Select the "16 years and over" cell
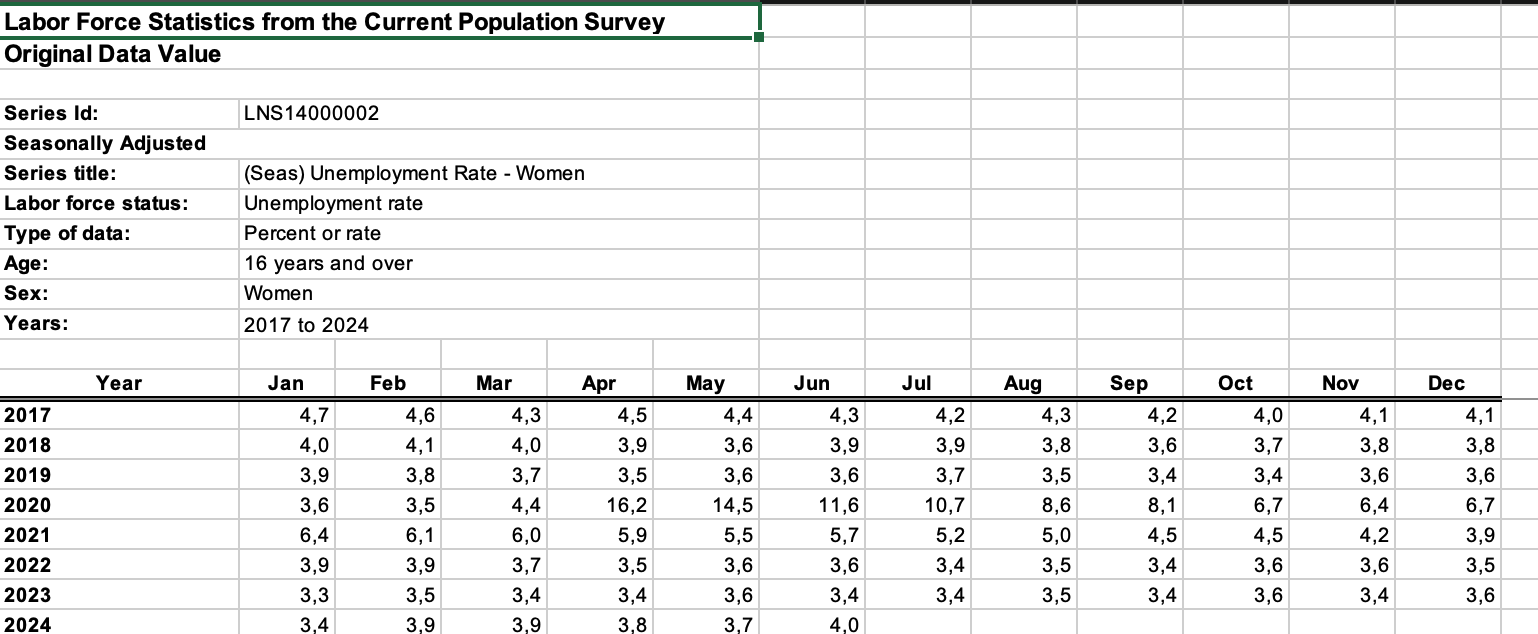Screen dimensions: 1538x634 tap(328, 263)
